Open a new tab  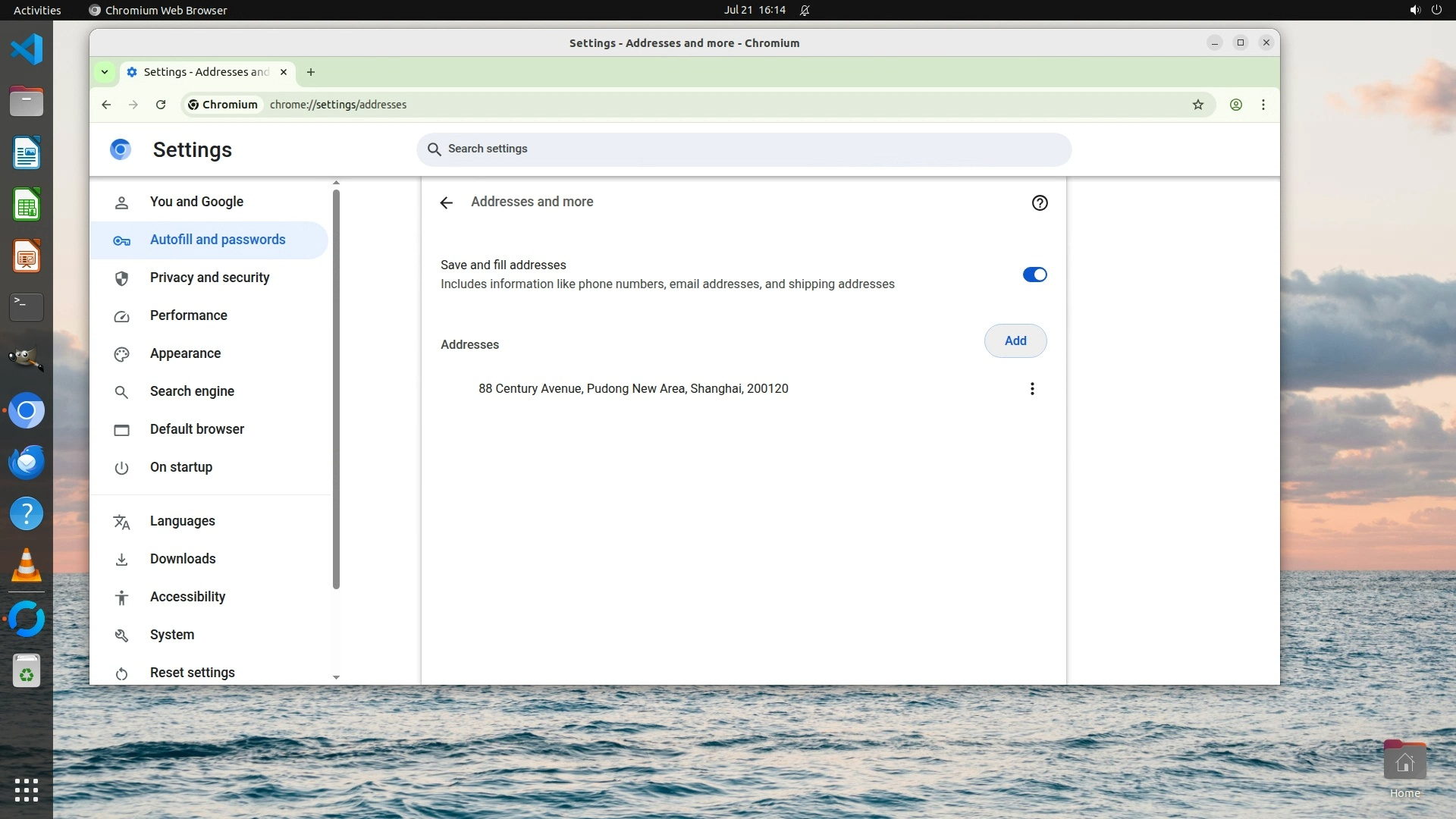click(311, 72)
